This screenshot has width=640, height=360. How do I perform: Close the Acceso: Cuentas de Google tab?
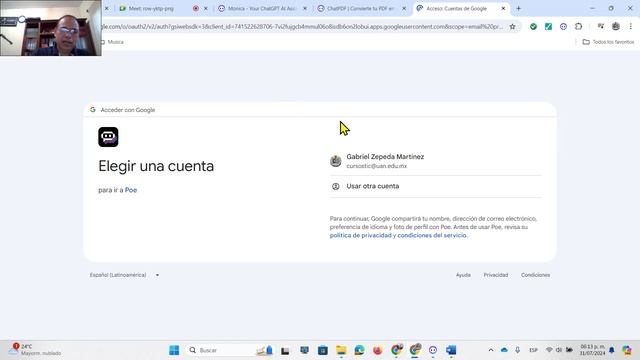(x=503, y=8)
